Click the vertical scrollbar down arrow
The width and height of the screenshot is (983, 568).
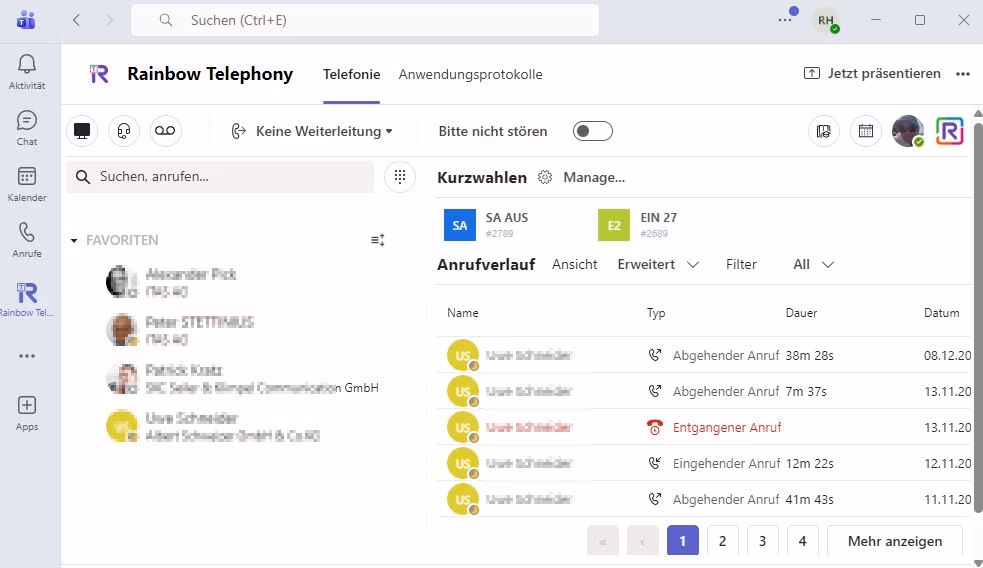tap(977, 562)
